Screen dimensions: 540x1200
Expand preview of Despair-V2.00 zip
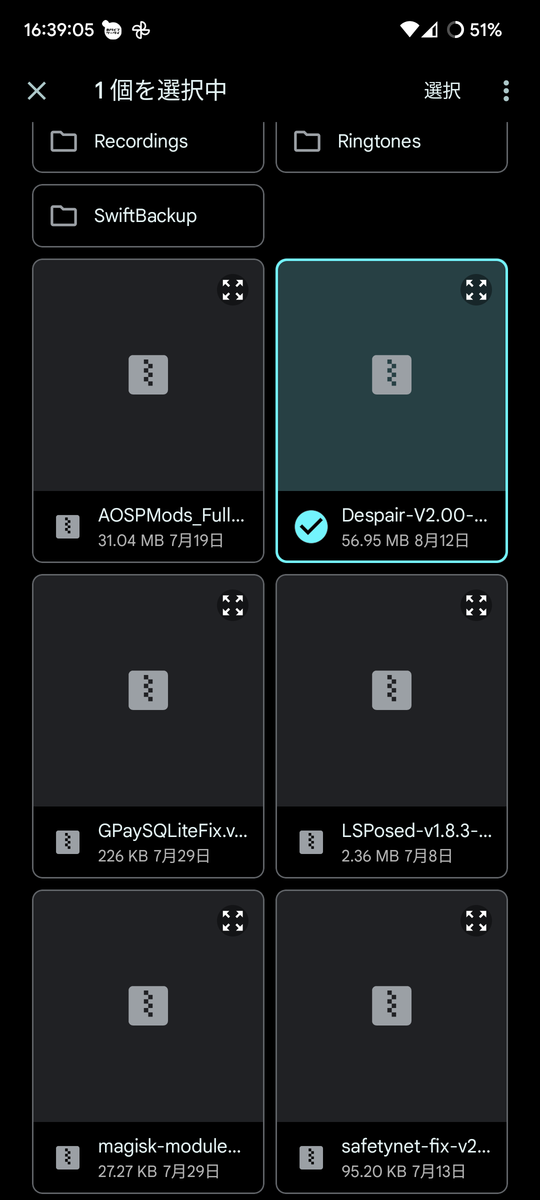[x=476, y=290]
